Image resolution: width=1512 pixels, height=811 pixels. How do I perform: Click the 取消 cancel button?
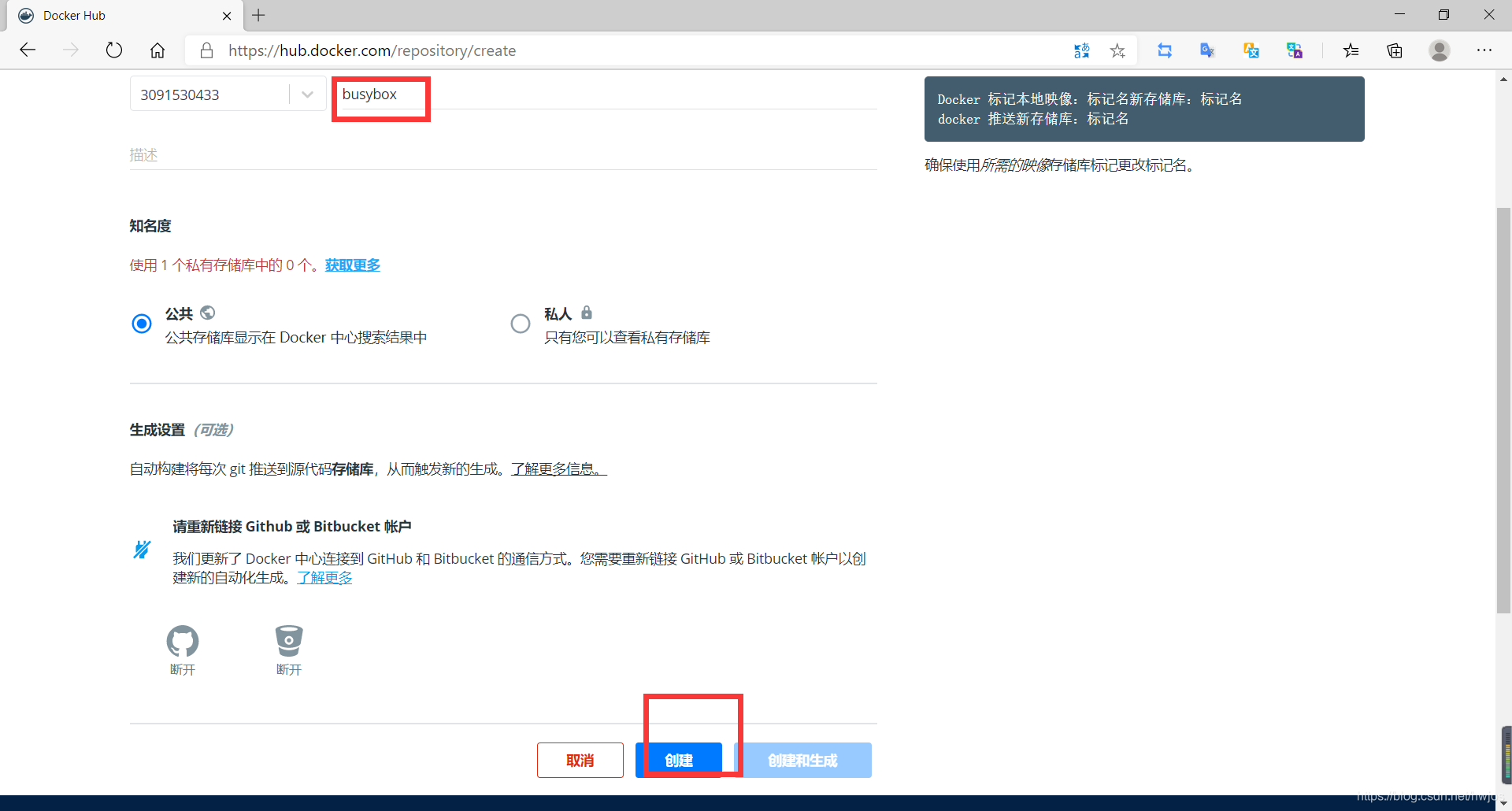[580, 760]
